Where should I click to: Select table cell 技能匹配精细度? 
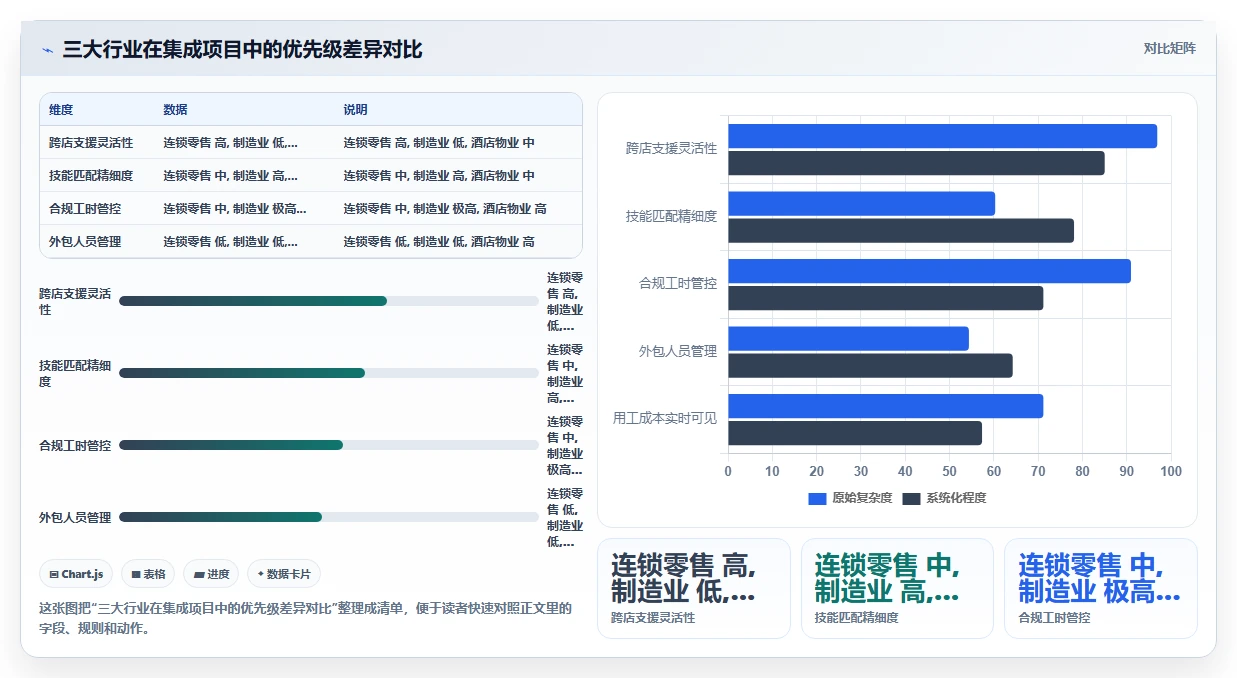pyautogui.click(x=91, y=176)
